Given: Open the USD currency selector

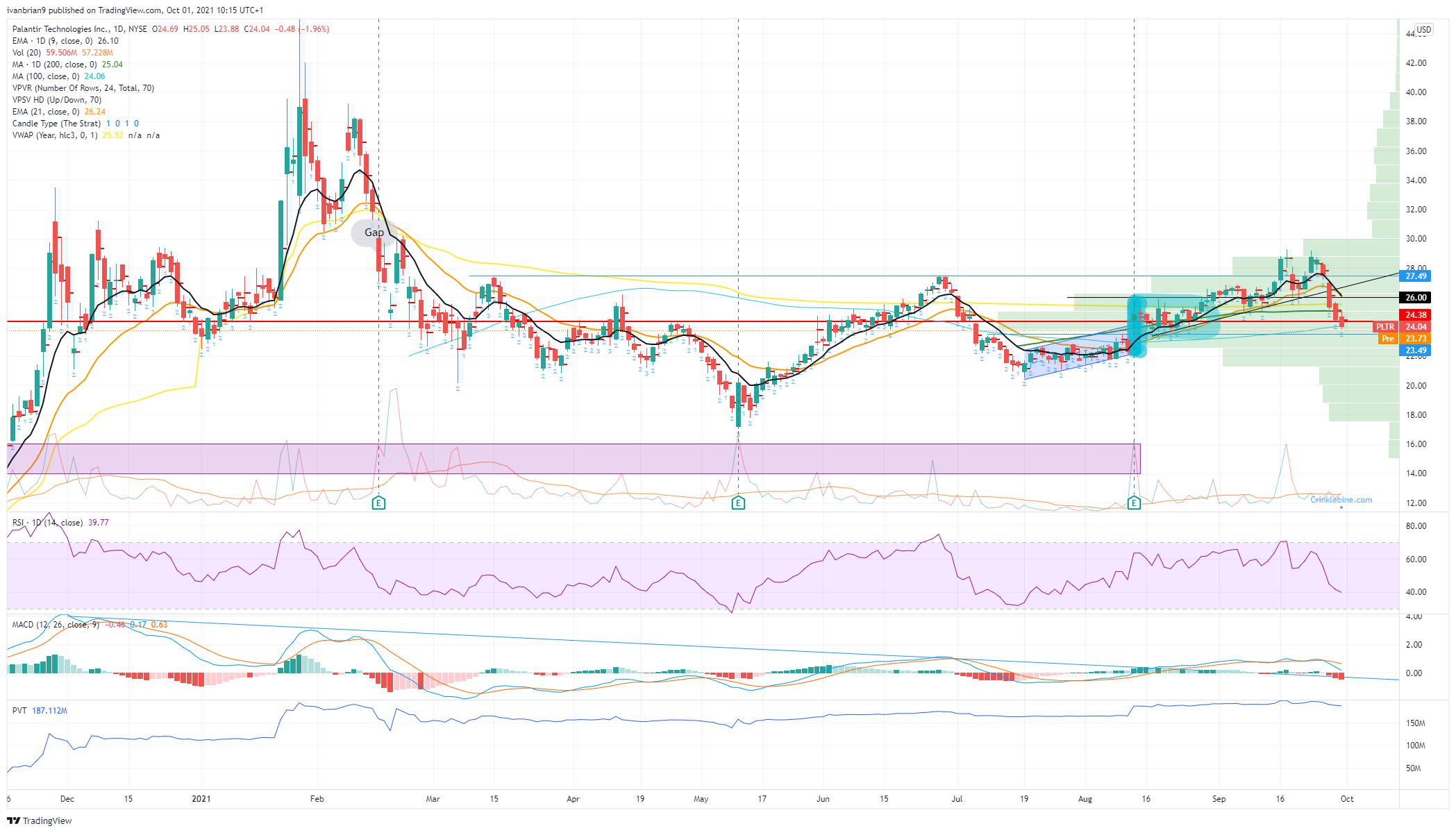Looking at the screenshot, I should [x=1423, y=30].
